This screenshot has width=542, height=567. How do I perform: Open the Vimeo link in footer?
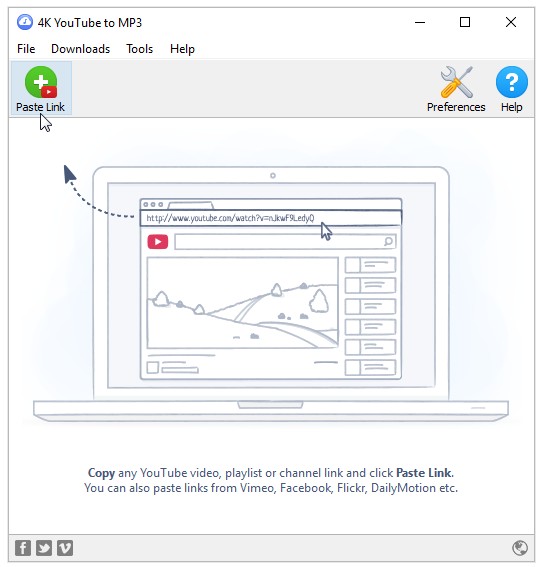pyautogui.click(x=65, y=548)
